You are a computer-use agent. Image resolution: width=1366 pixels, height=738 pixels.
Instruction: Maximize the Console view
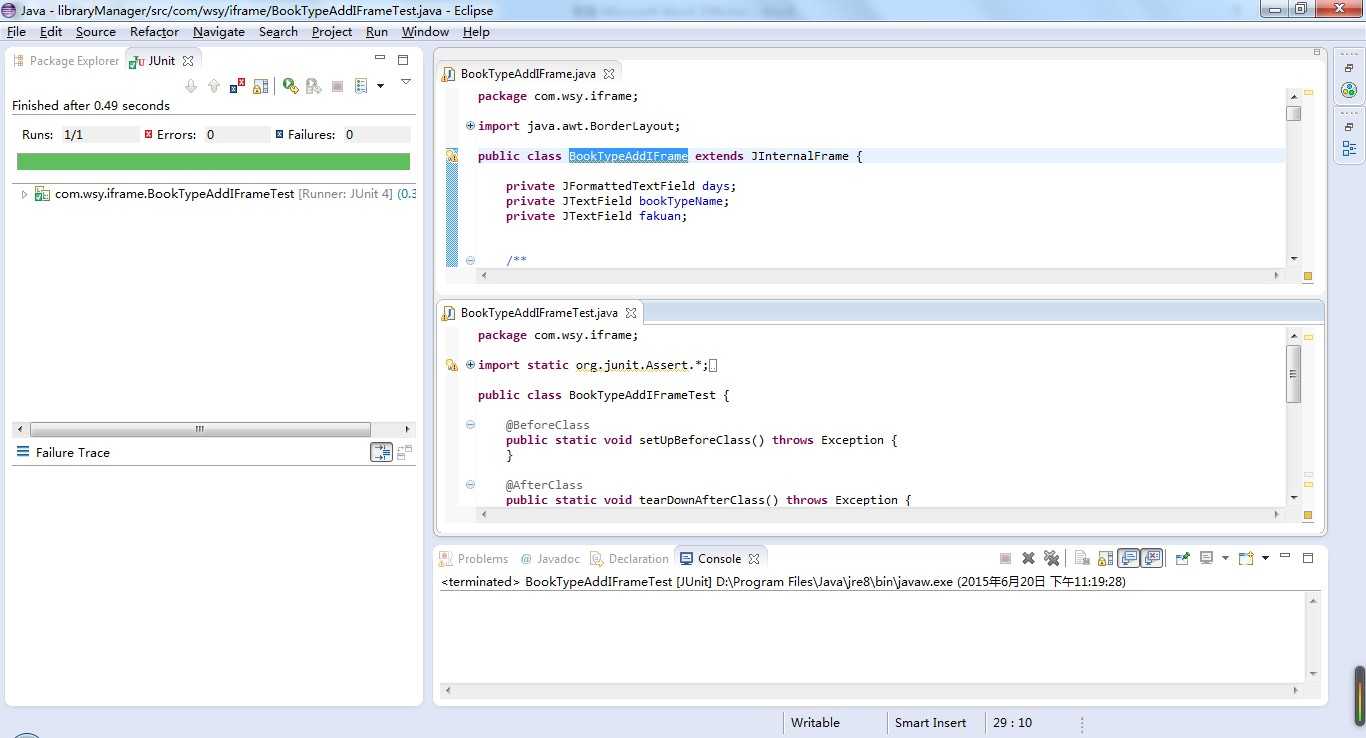(1307, 557)
